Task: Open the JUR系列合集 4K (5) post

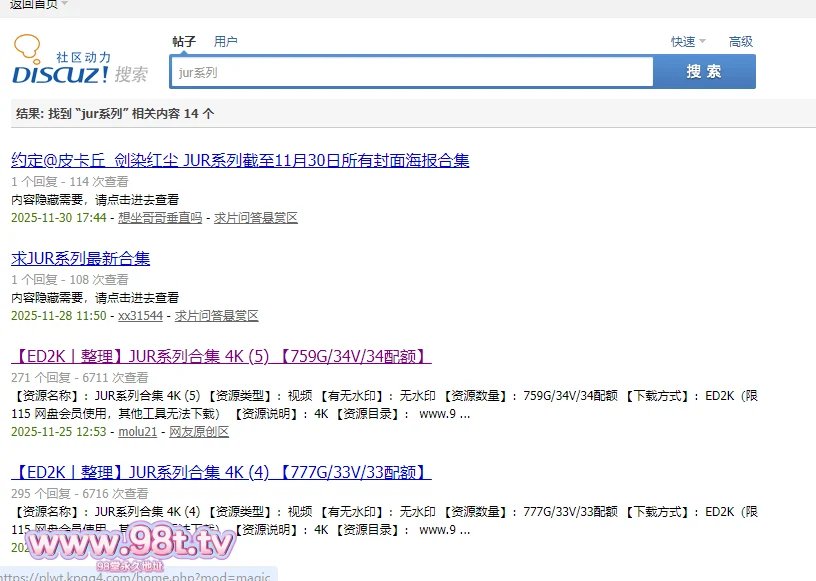Action: (221, 356)
